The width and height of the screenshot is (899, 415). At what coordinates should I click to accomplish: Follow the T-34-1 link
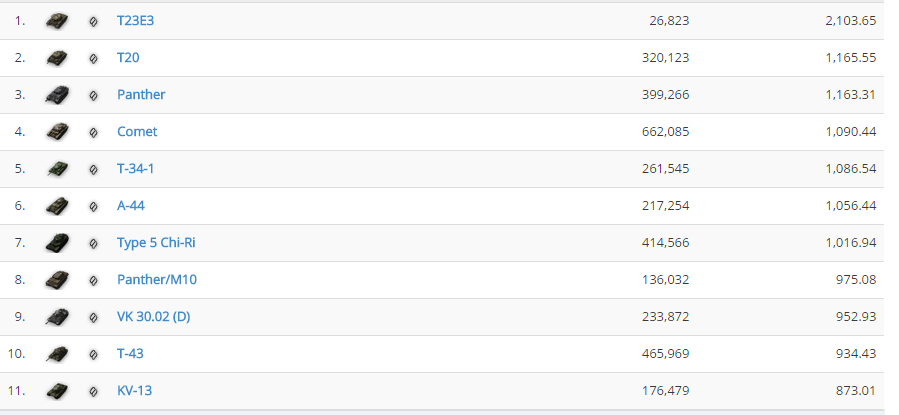[135, 169]
